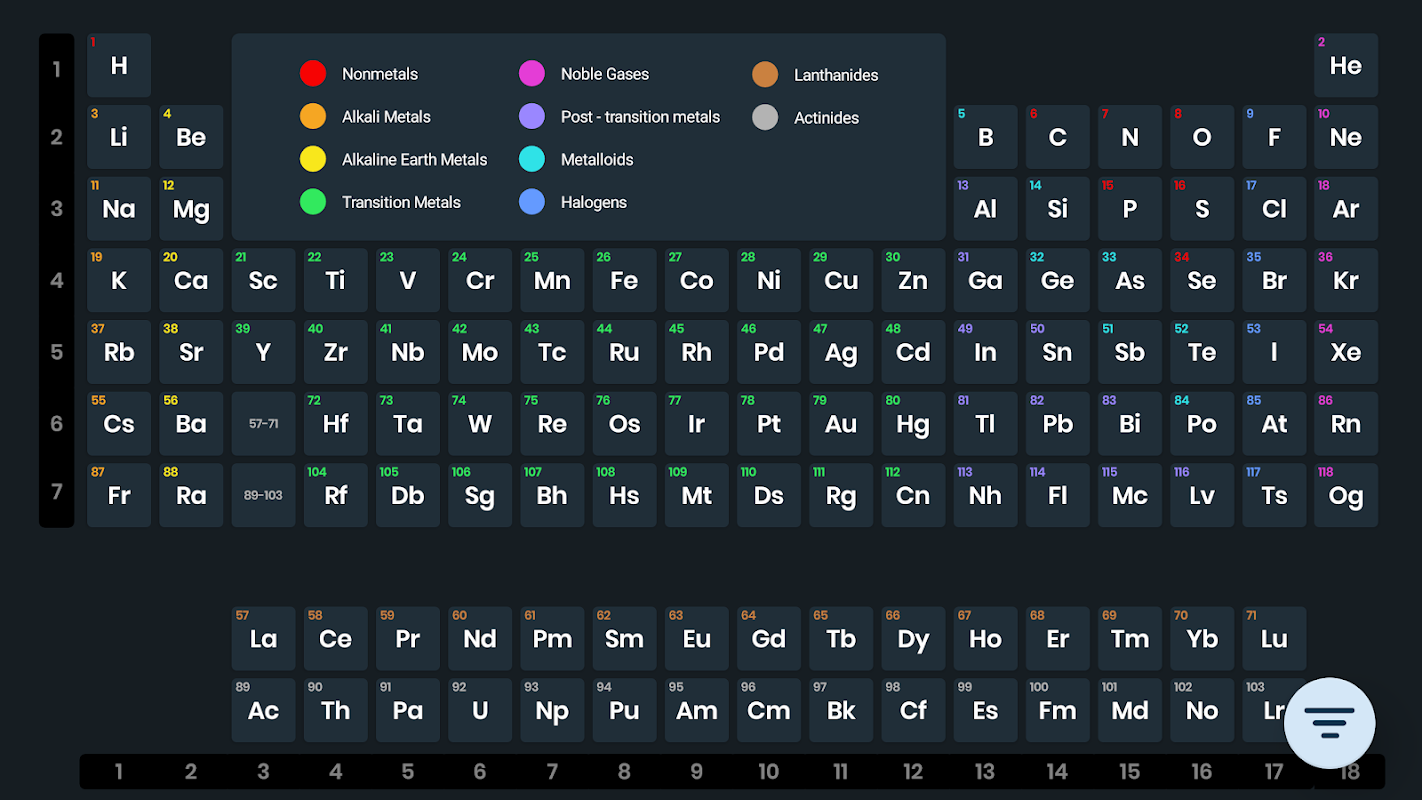The width and height of the screenshot is (1422, 800).
Task: Click the Lanthanides legend label
Action: coord(835,75)
